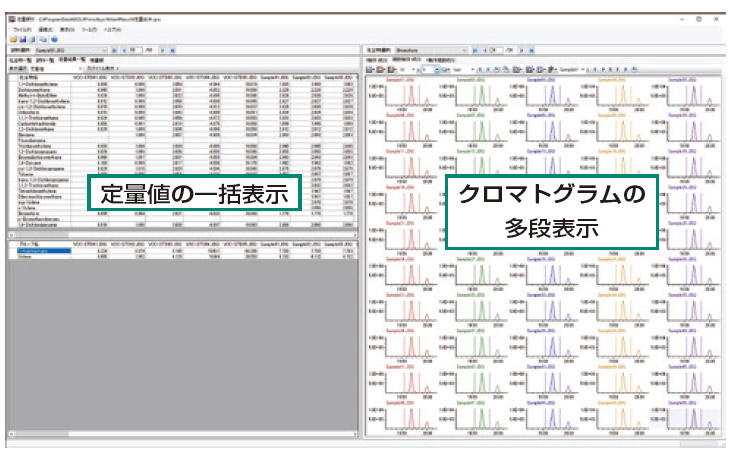Viewport: 733px width, 455px height.
Task: Open the ファイル menu
Action: (x=22, y=30)
